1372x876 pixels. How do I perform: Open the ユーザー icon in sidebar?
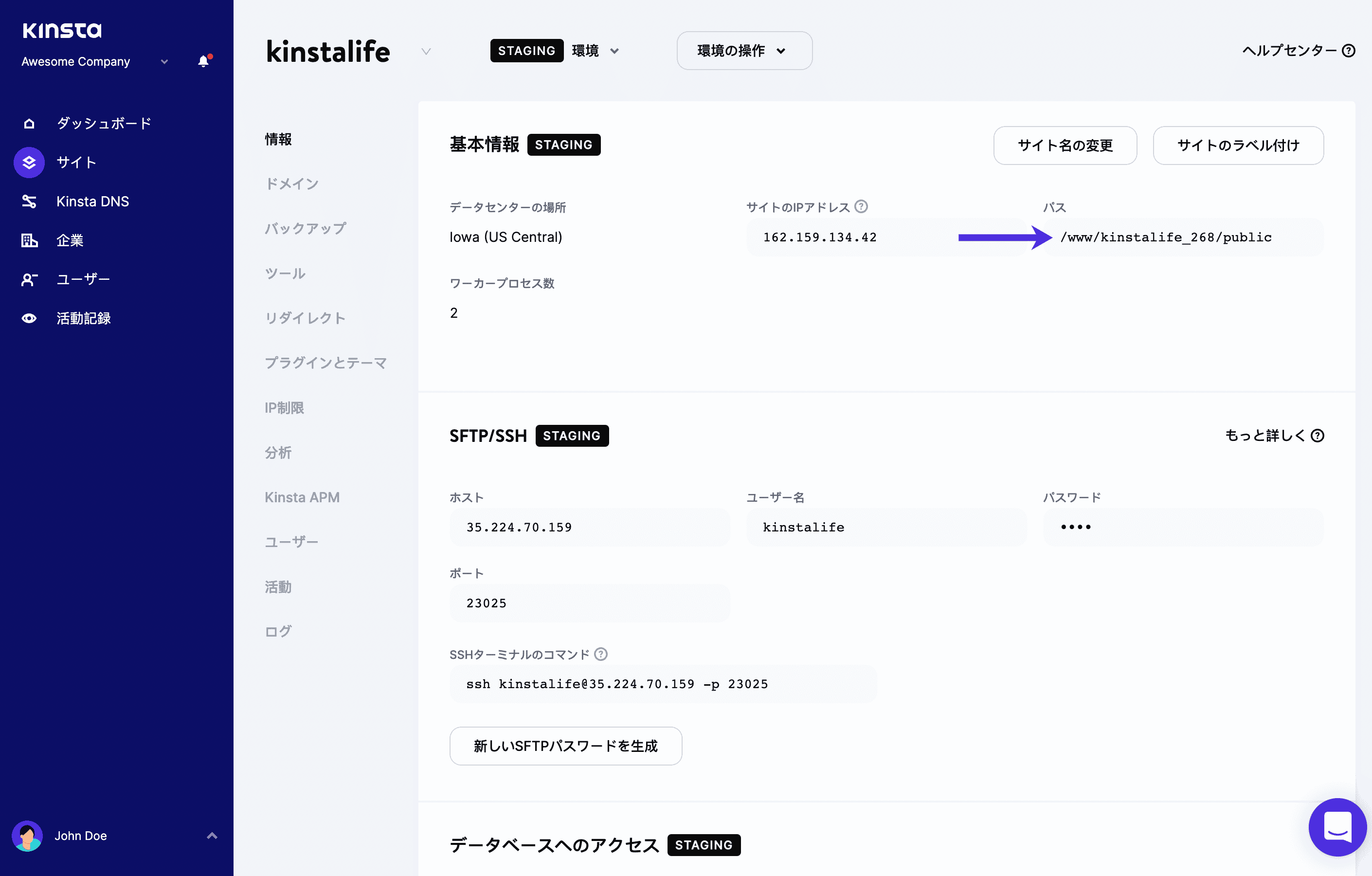(29, 279)
